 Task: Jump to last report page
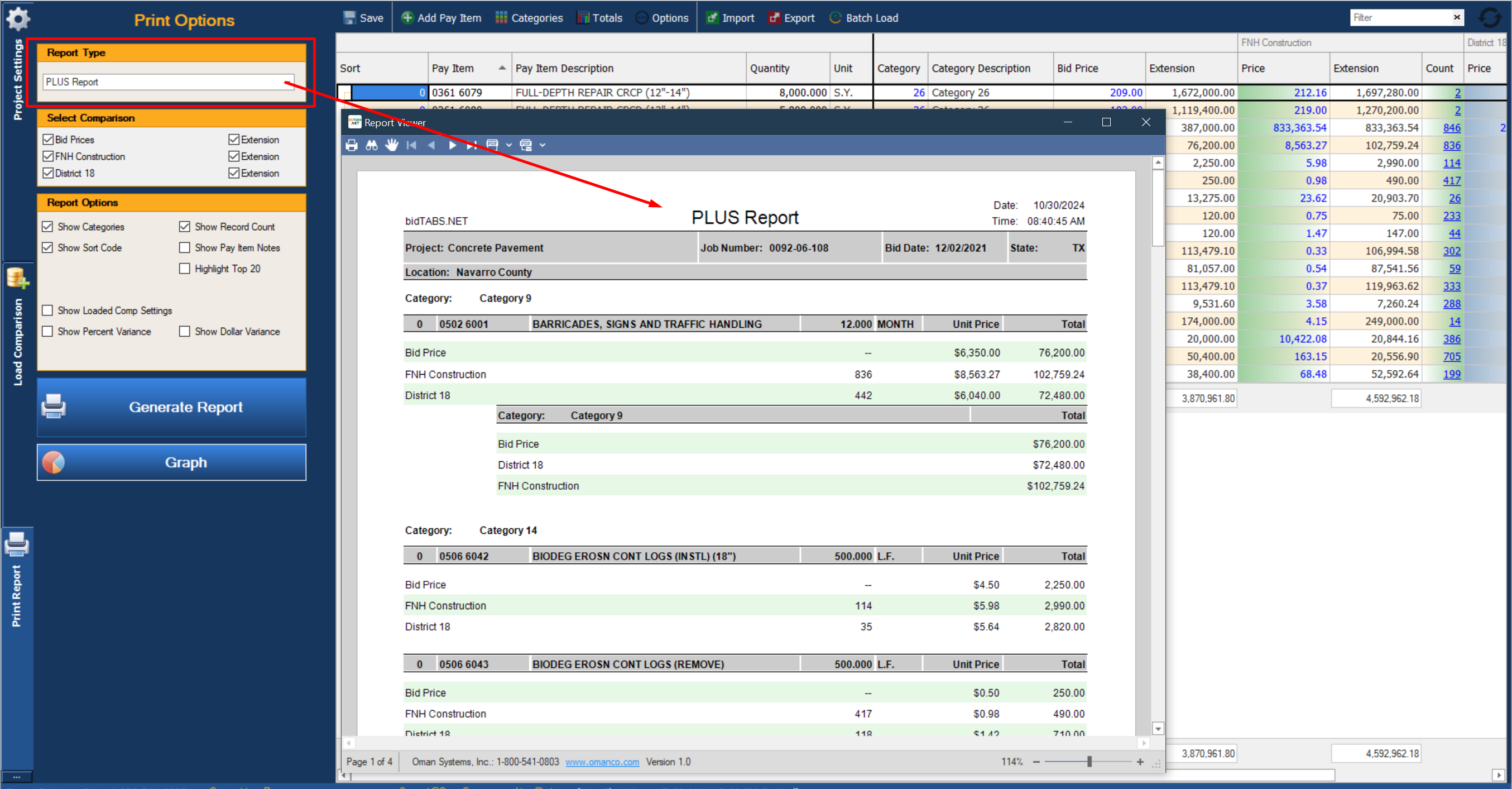point(471,145)
